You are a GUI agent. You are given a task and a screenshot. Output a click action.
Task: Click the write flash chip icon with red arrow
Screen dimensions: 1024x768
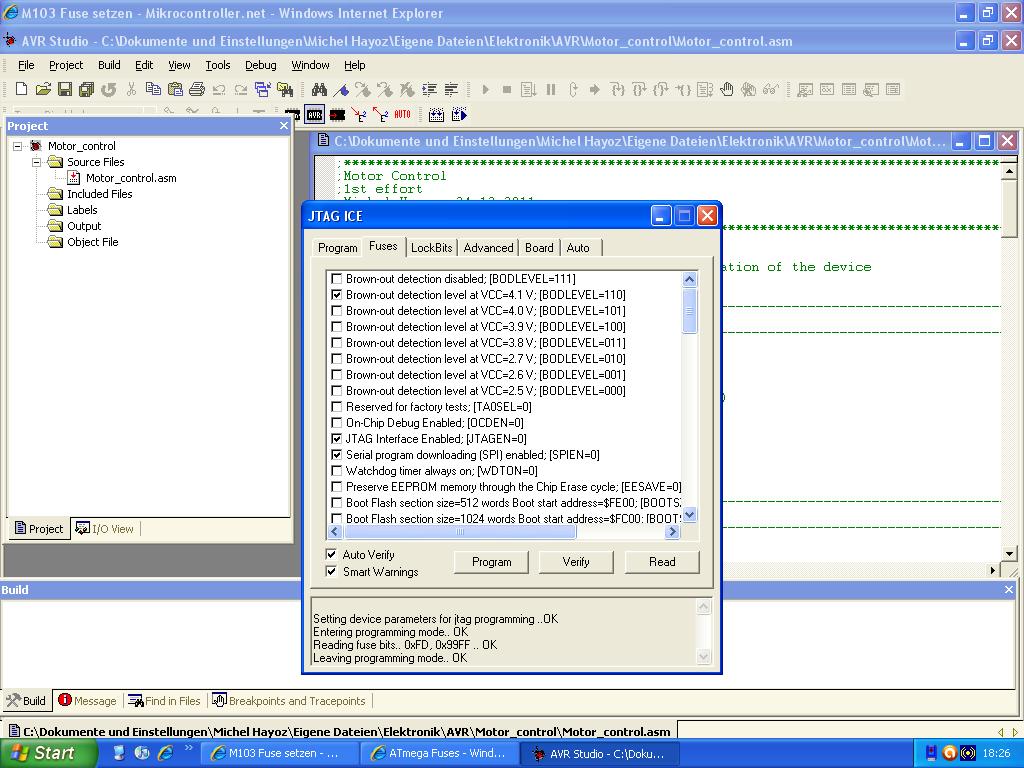coord(337,115)
